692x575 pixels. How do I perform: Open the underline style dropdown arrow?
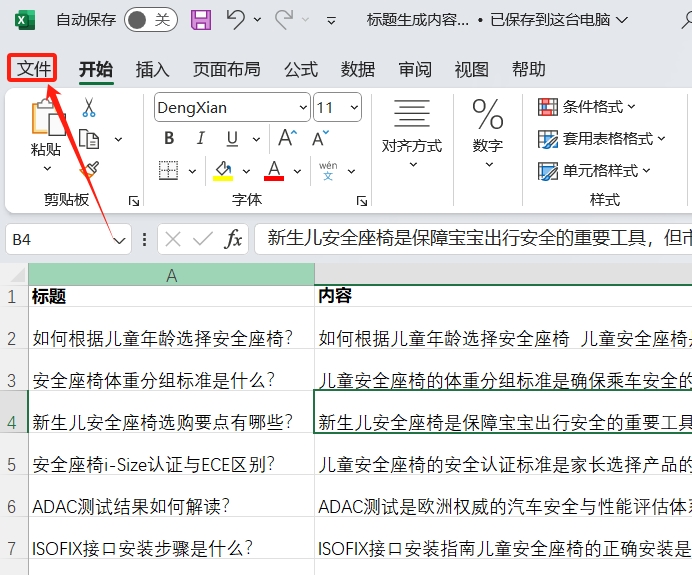point(256,139)
